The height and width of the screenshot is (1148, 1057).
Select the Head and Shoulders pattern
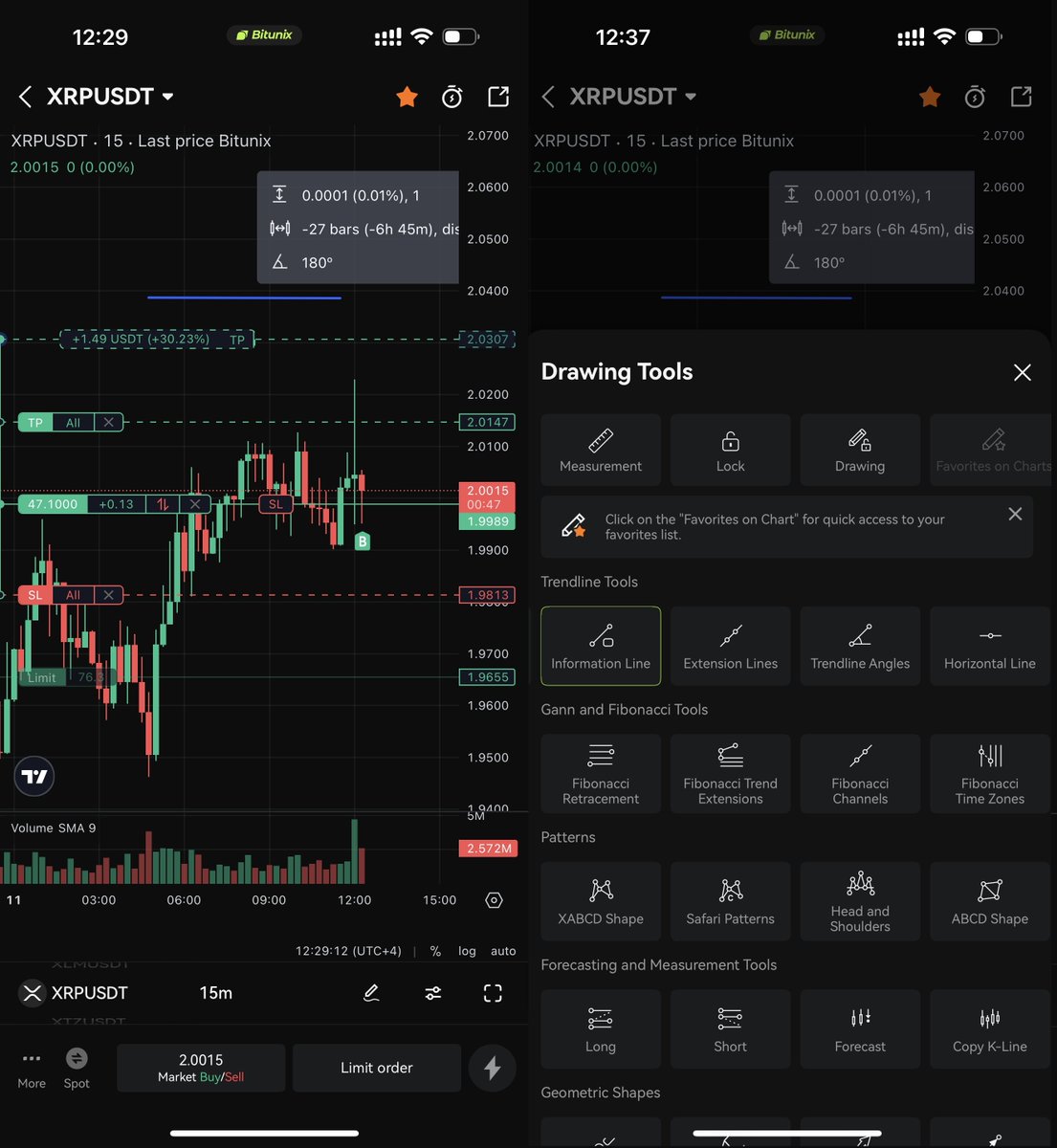pos(860,901)
